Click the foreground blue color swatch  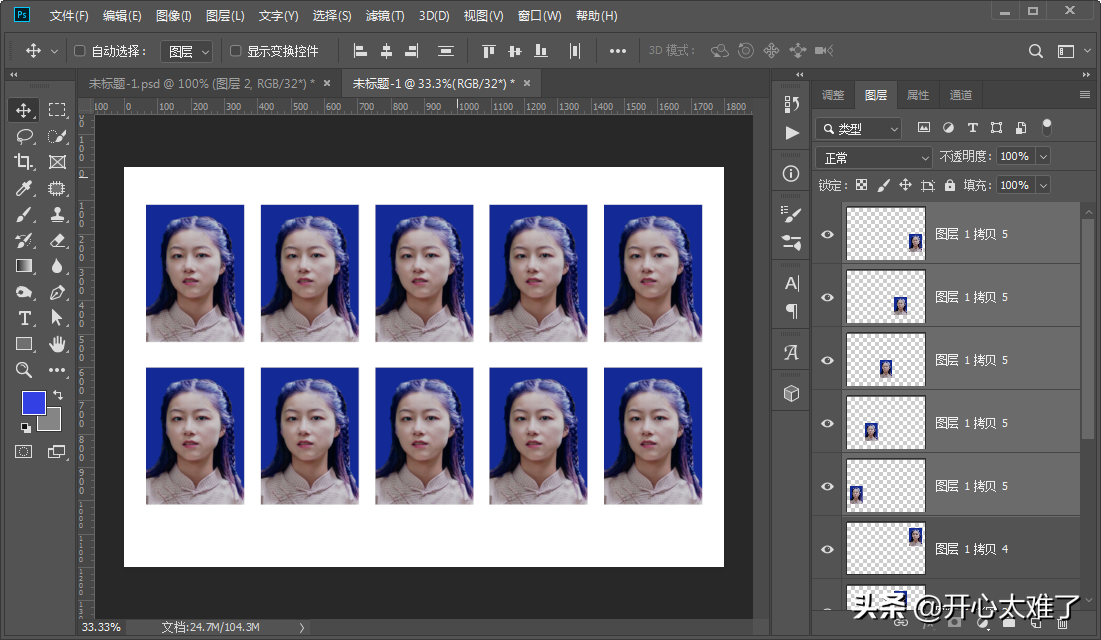[33, 402]
